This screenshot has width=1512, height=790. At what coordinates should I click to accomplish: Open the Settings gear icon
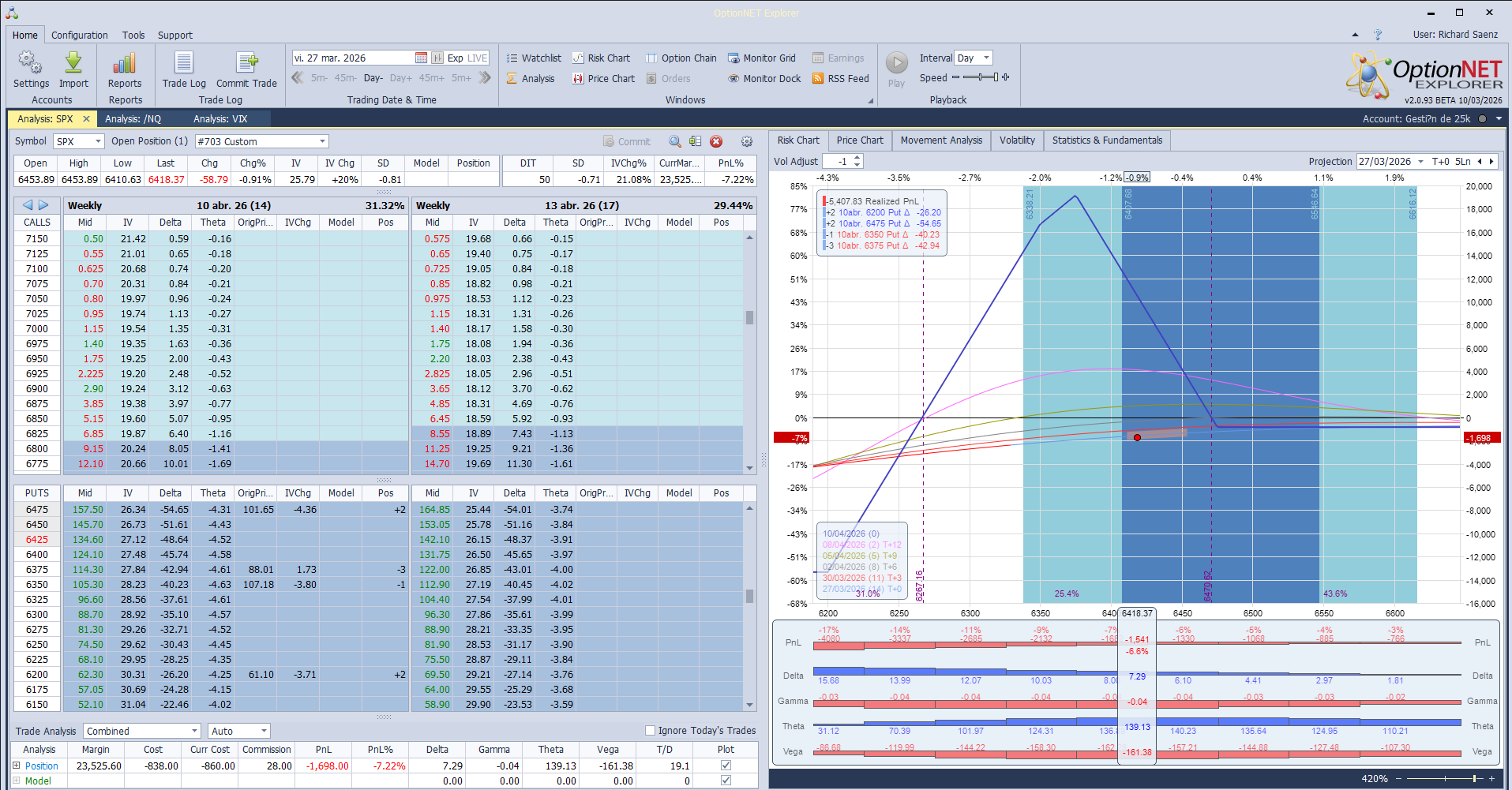coord(31,63)
